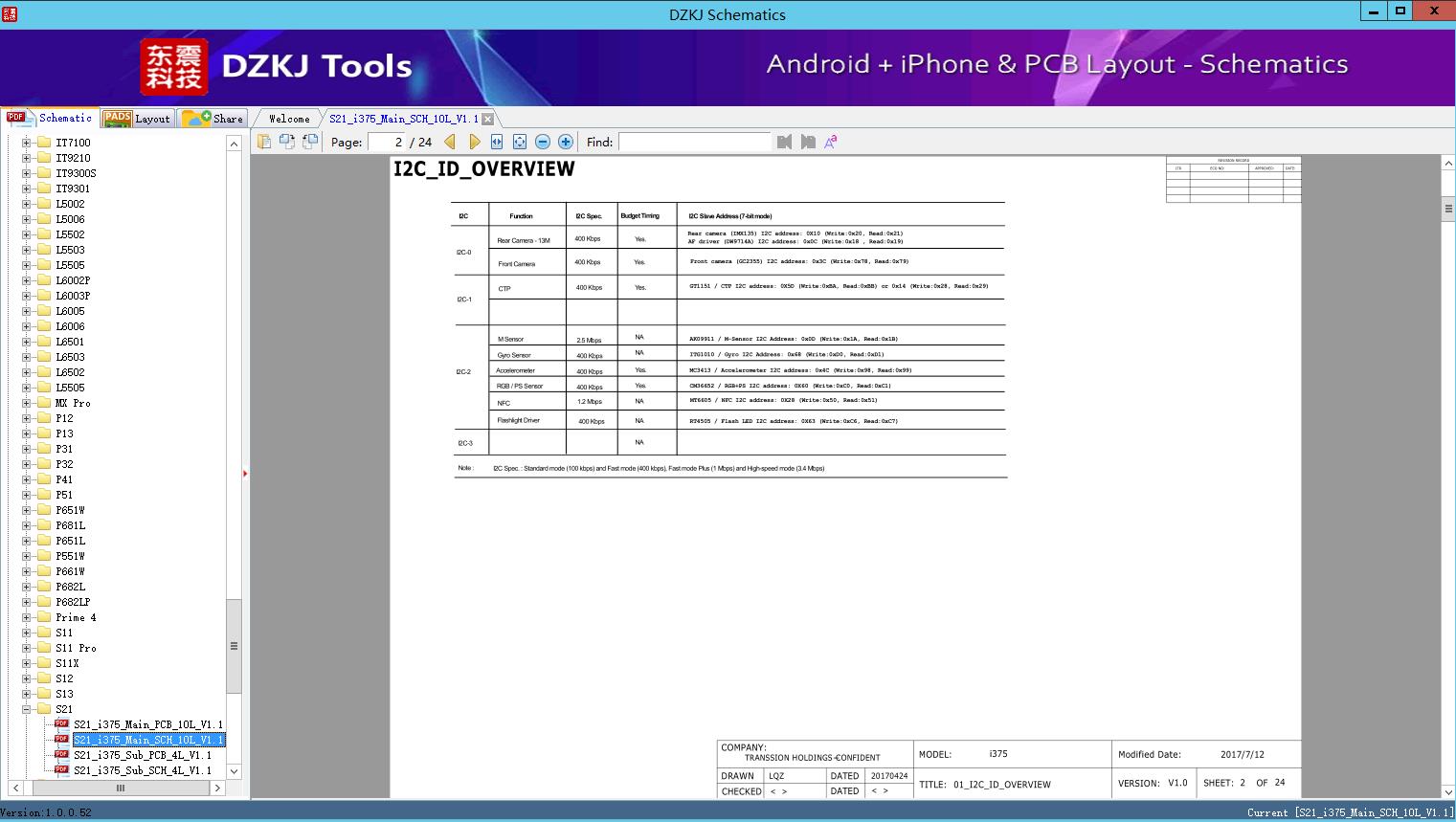1456x822 pixels.
Task: Expand the MX Pro folder
Action: [x=27, y=403]
